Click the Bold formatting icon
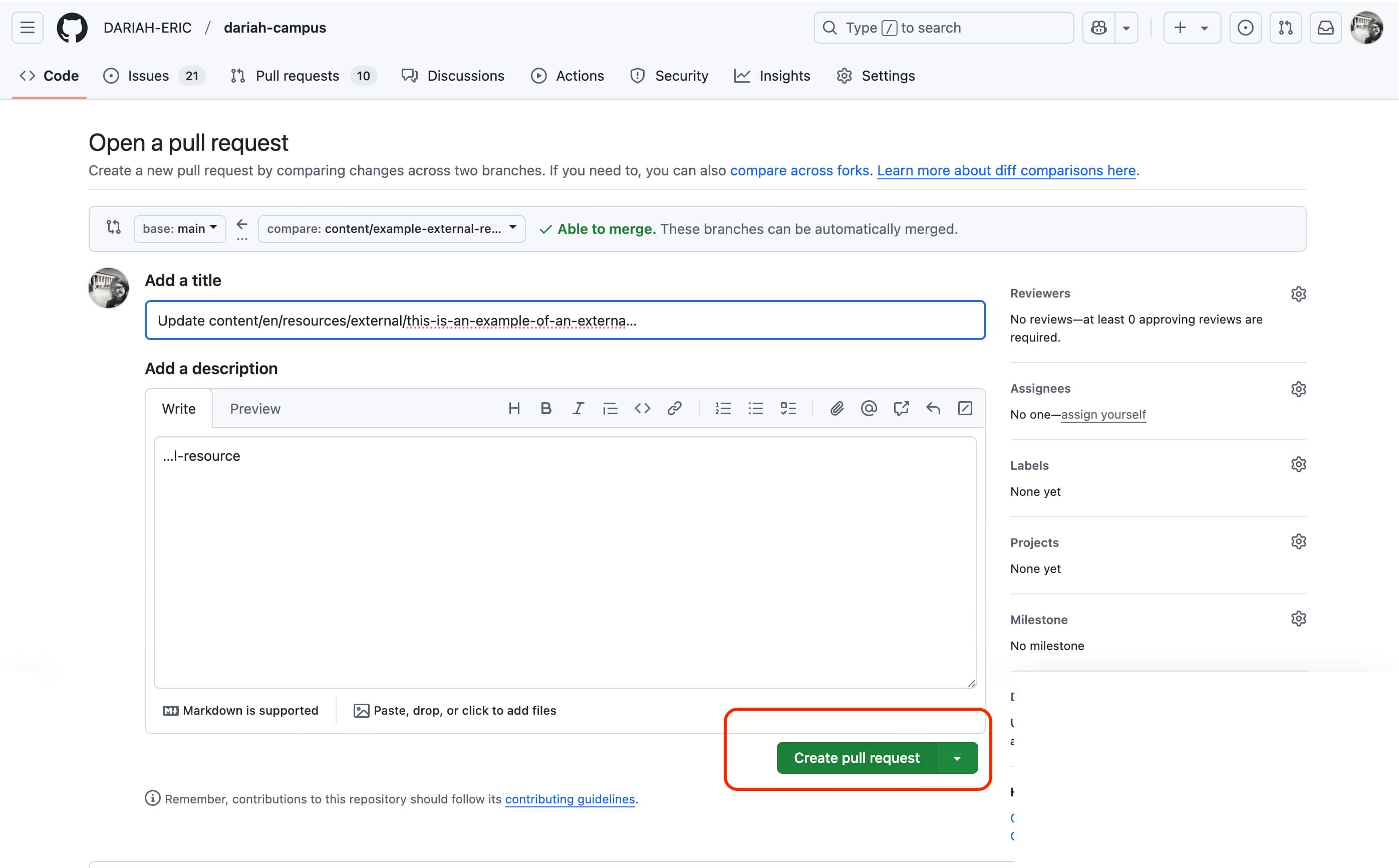The width and height of the screenshot is (1399, 868). (546, 408)
